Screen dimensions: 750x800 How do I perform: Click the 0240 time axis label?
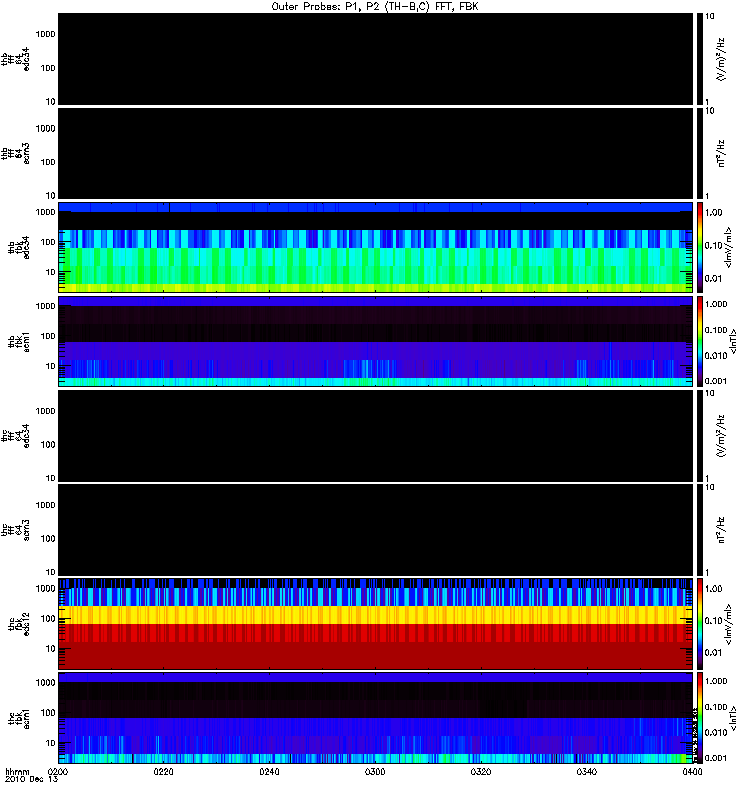(269, 772)
